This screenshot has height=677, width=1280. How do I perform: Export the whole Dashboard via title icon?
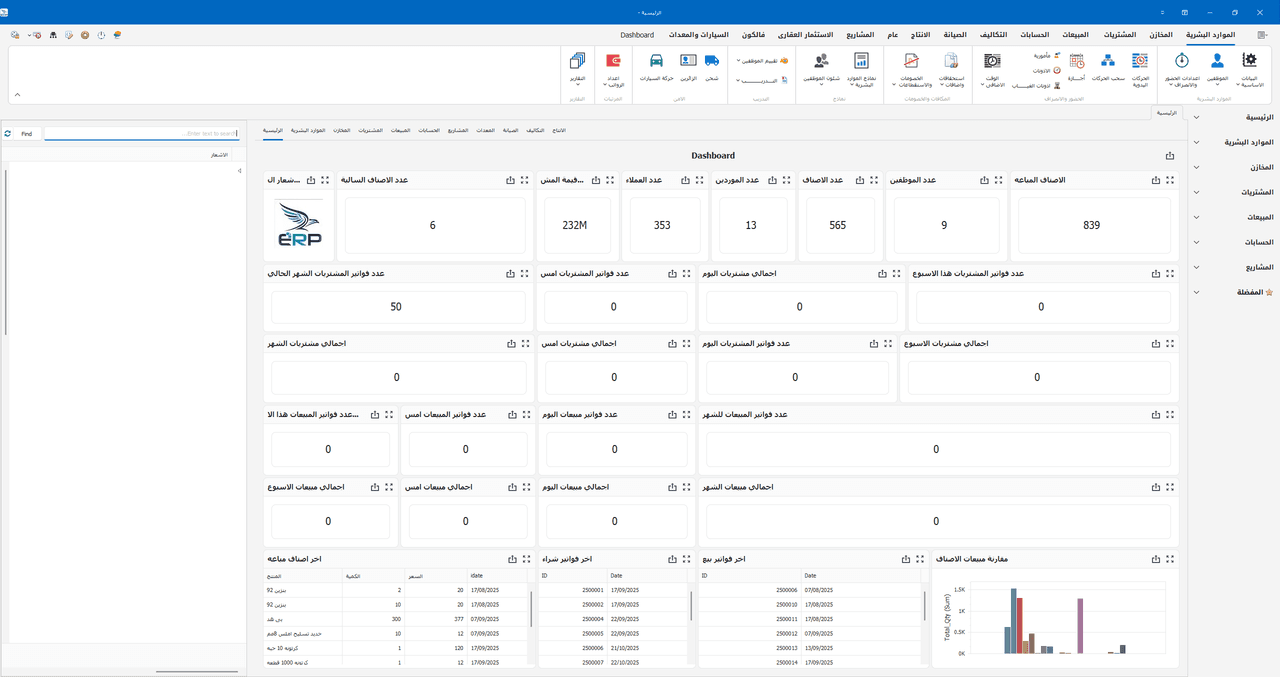(1170, 156)
